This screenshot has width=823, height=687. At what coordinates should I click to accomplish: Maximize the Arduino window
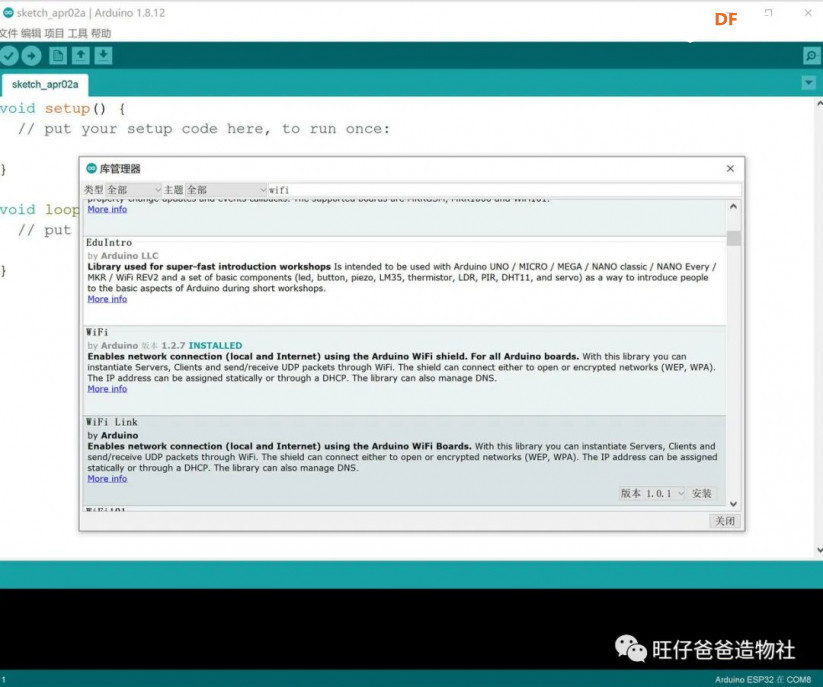tap(768, 13)
